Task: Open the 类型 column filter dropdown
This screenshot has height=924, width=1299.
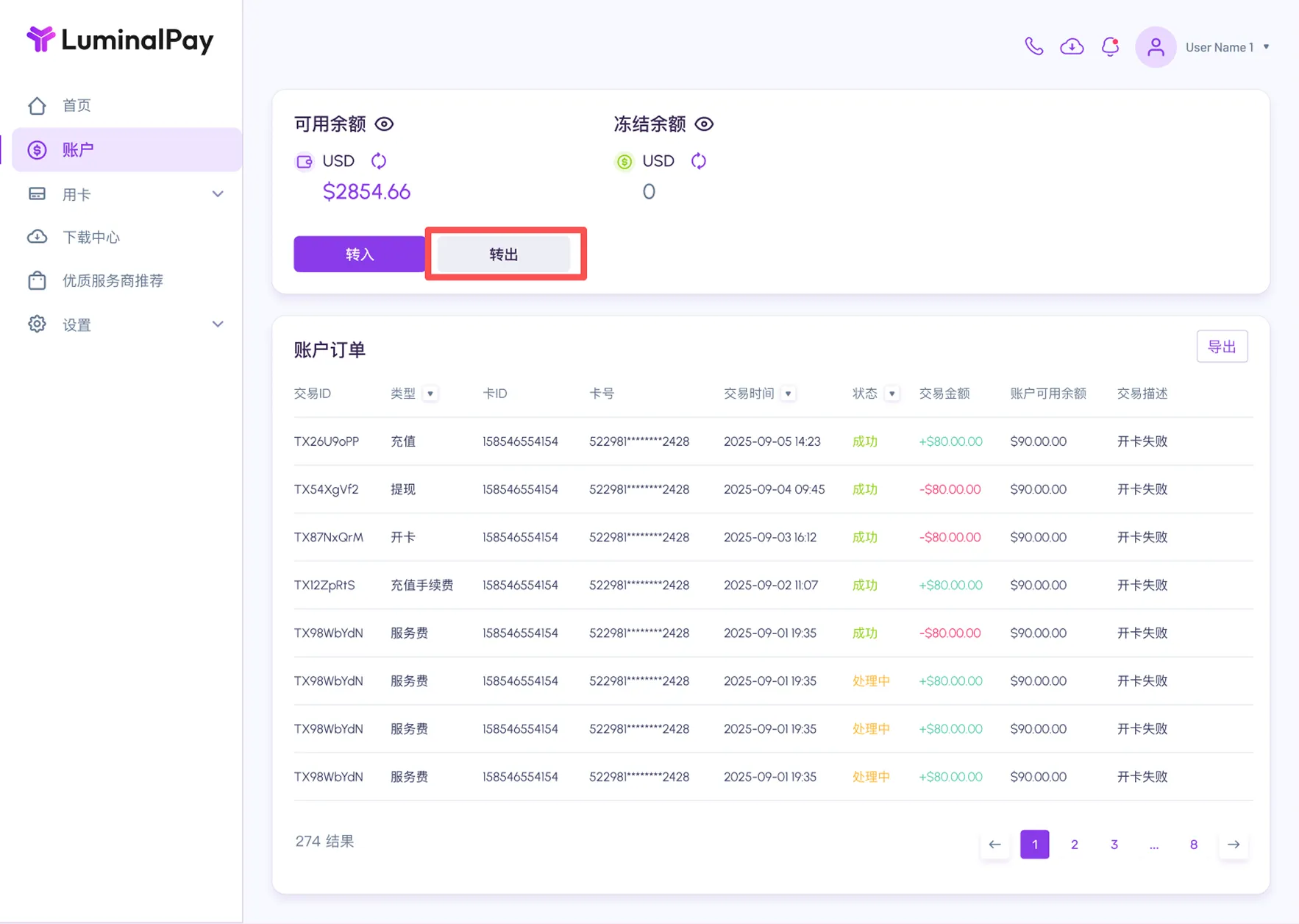Action: coord(430,394)
